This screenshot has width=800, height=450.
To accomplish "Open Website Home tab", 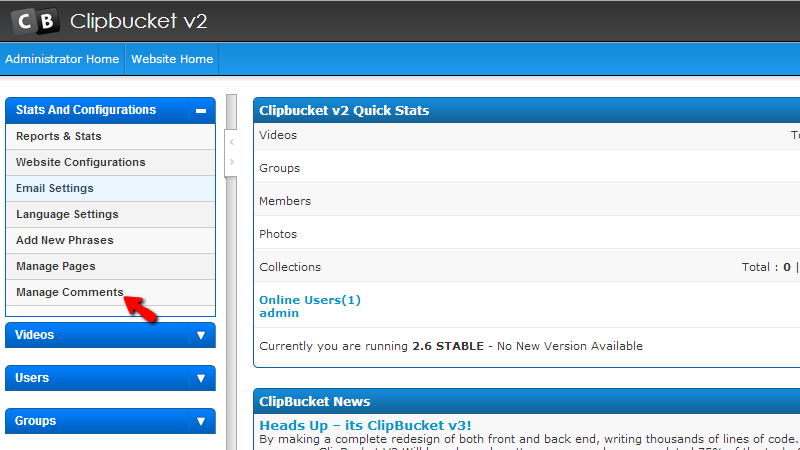I will [172, 59].
